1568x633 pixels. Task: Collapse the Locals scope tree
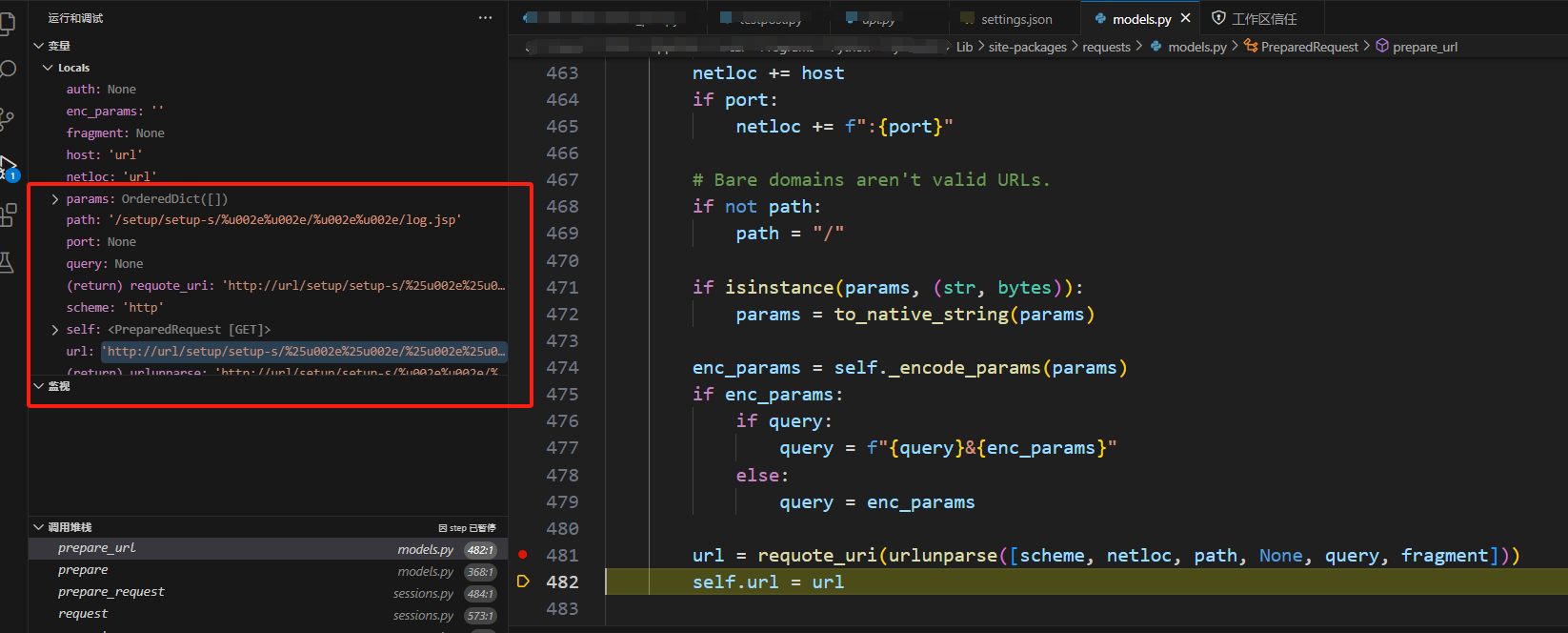point(48,68)
